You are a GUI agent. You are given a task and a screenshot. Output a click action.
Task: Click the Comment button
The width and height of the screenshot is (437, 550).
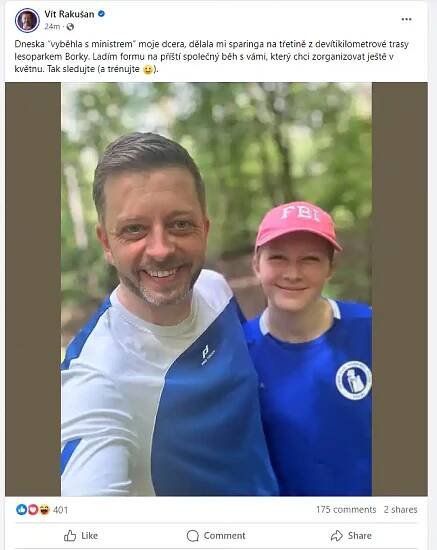216,536
